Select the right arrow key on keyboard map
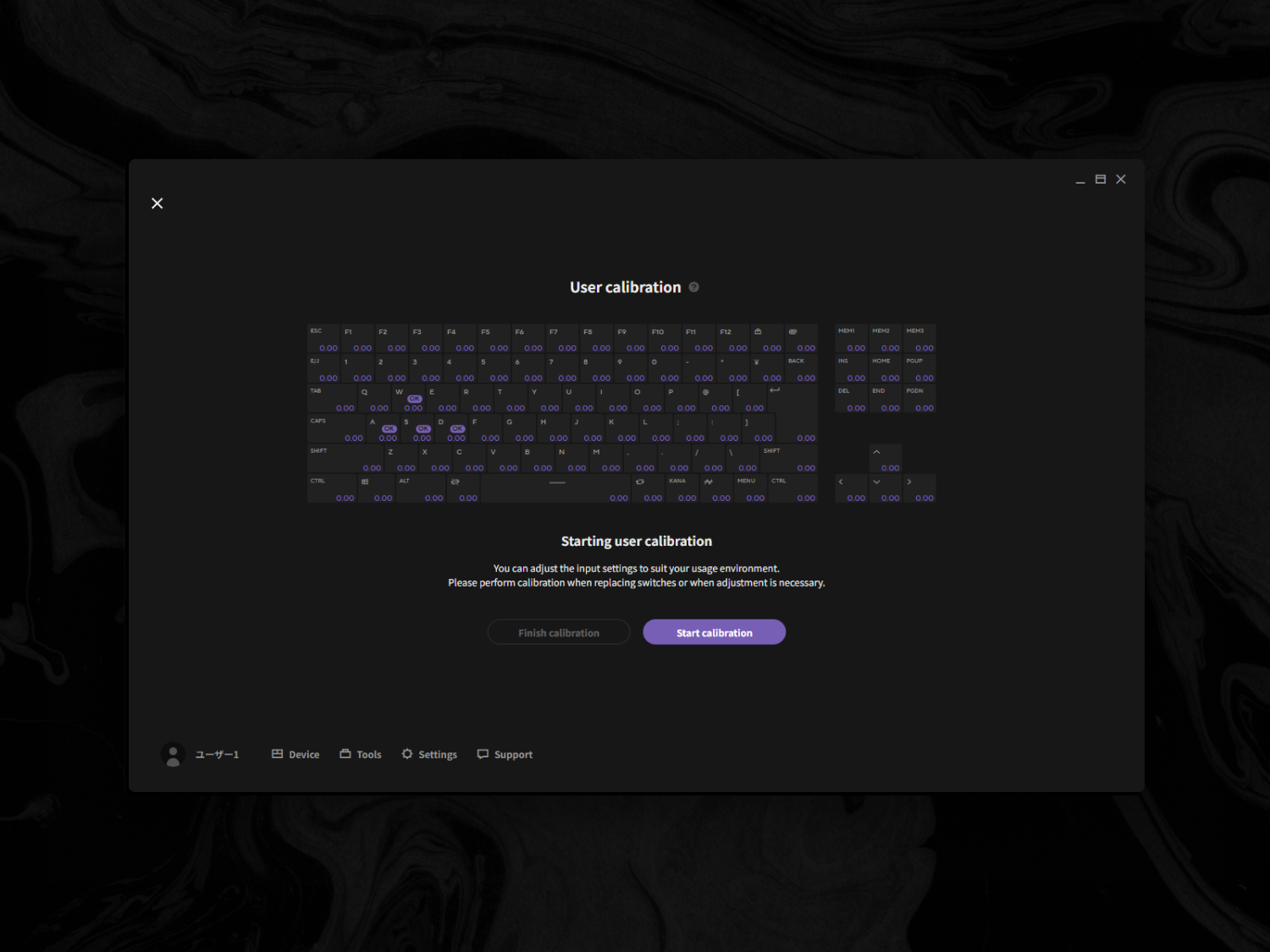The image size is (1270, 952). point(919,488)
